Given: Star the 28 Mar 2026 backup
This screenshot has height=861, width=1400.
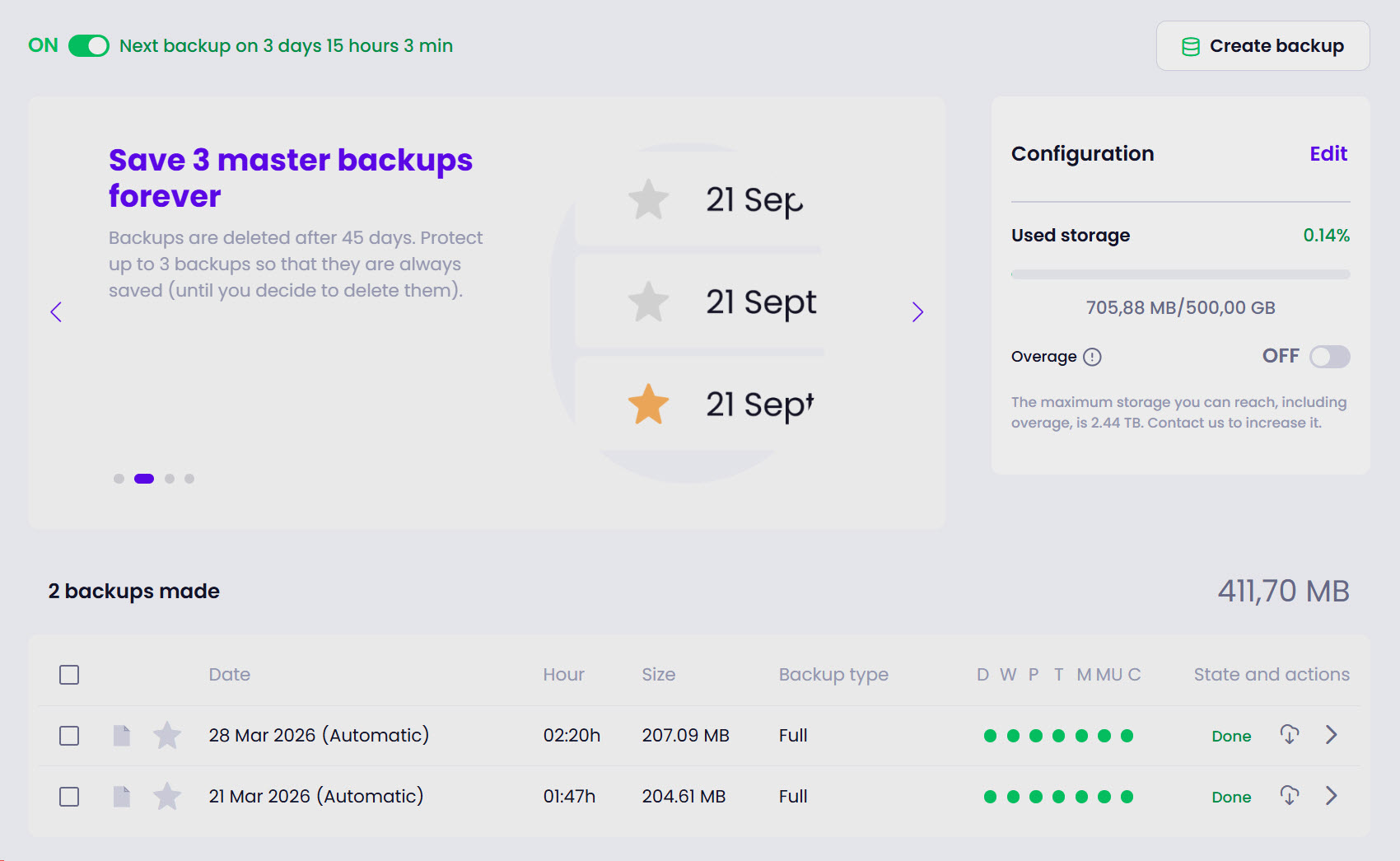Looking at the screenshot, I should tap(166, 735).
